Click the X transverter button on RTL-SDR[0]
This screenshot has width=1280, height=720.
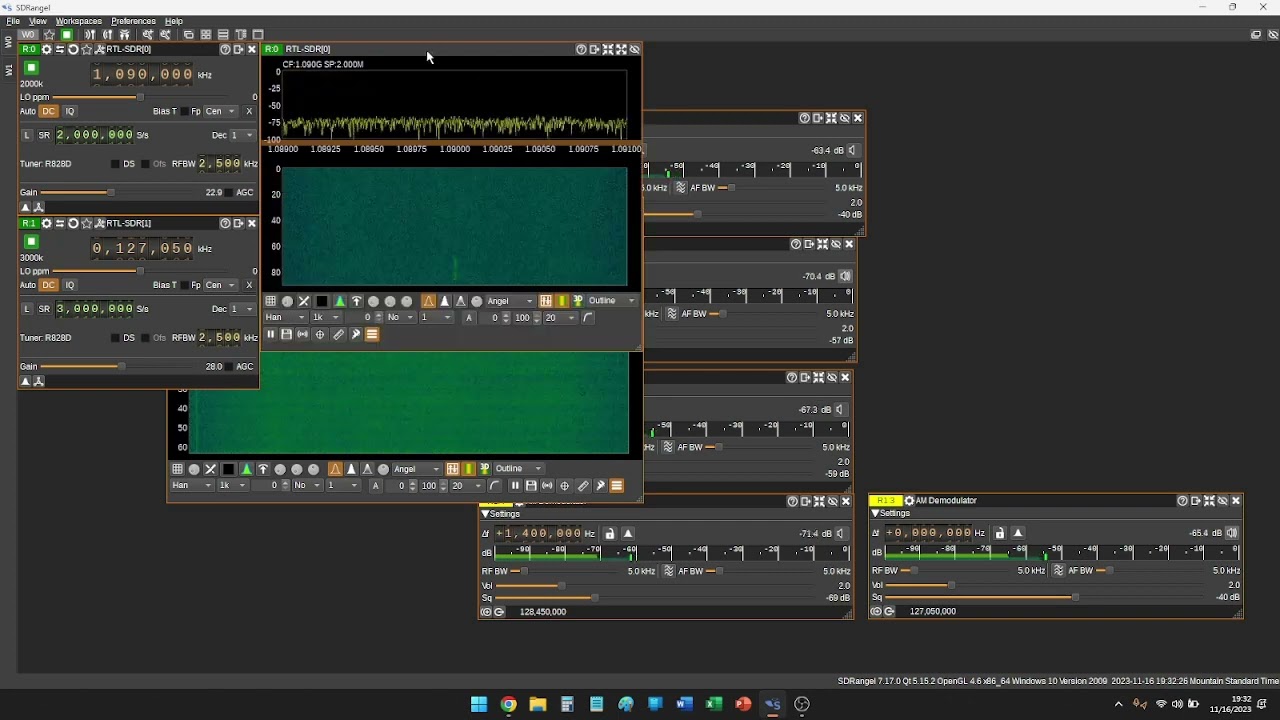coord(249,111)
